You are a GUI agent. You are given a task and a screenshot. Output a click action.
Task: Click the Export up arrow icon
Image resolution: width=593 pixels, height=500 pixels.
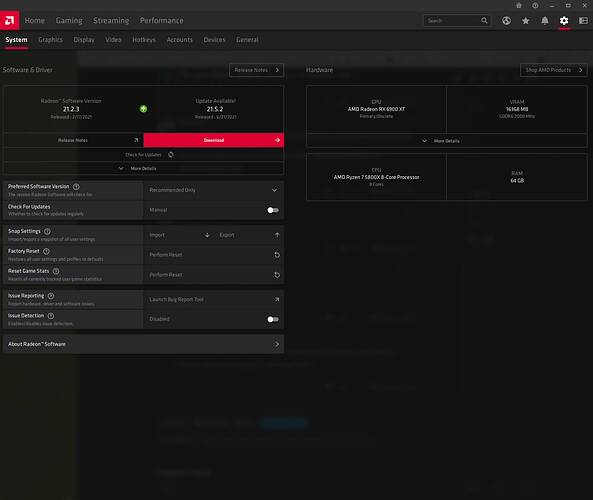(x=277, y=235)
